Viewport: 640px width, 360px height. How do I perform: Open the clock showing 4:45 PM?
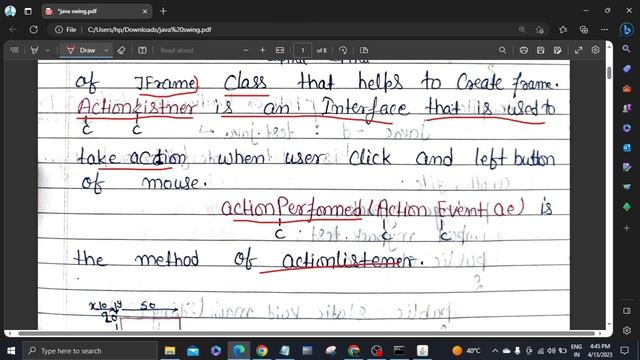click(x=599, y=351)
